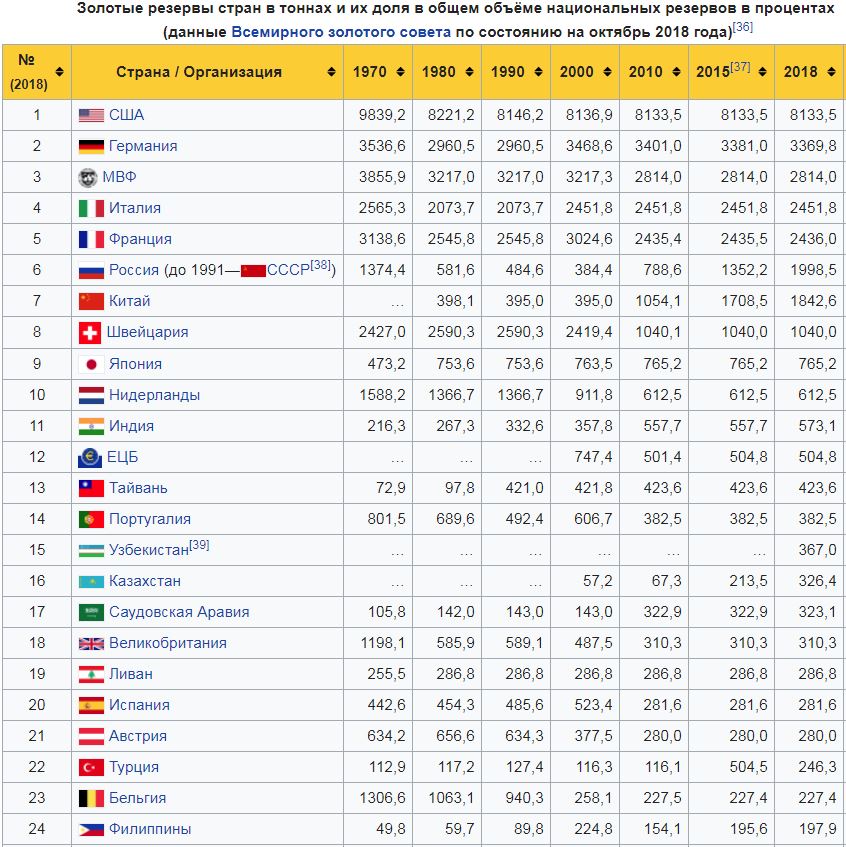Click the USA flag icon
This screenshot has width=846, height=847.
[91, 115]
